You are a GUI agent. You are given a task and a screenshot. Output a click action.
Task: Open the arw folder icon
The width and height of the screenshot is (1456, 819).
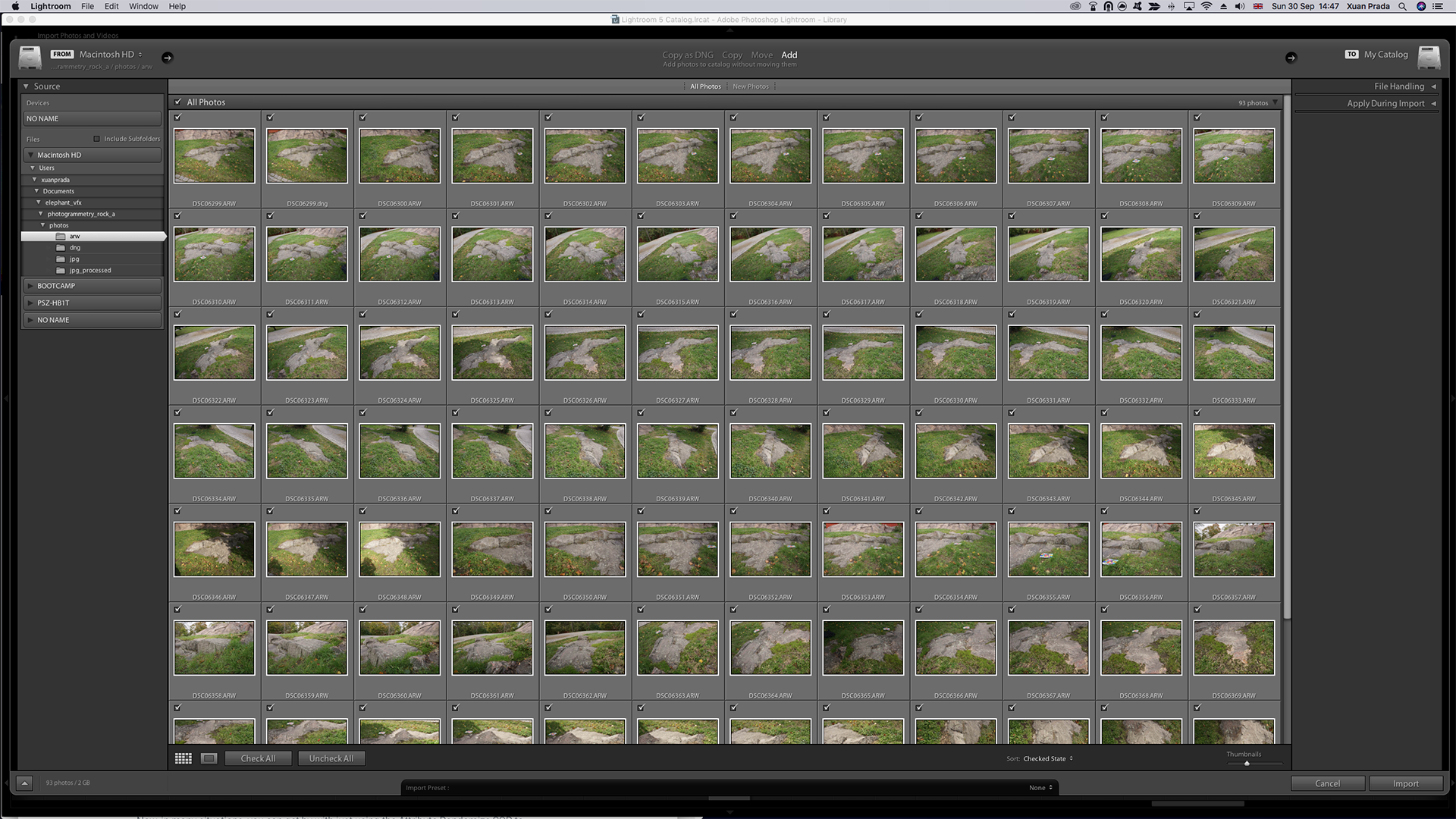point(61,237)
